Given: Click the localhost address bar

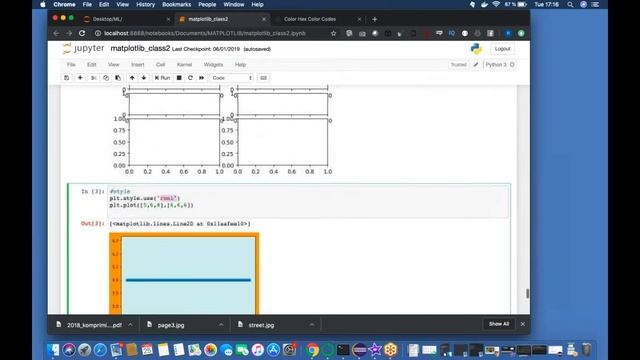Looking at the screenshot, I should 205,33.
